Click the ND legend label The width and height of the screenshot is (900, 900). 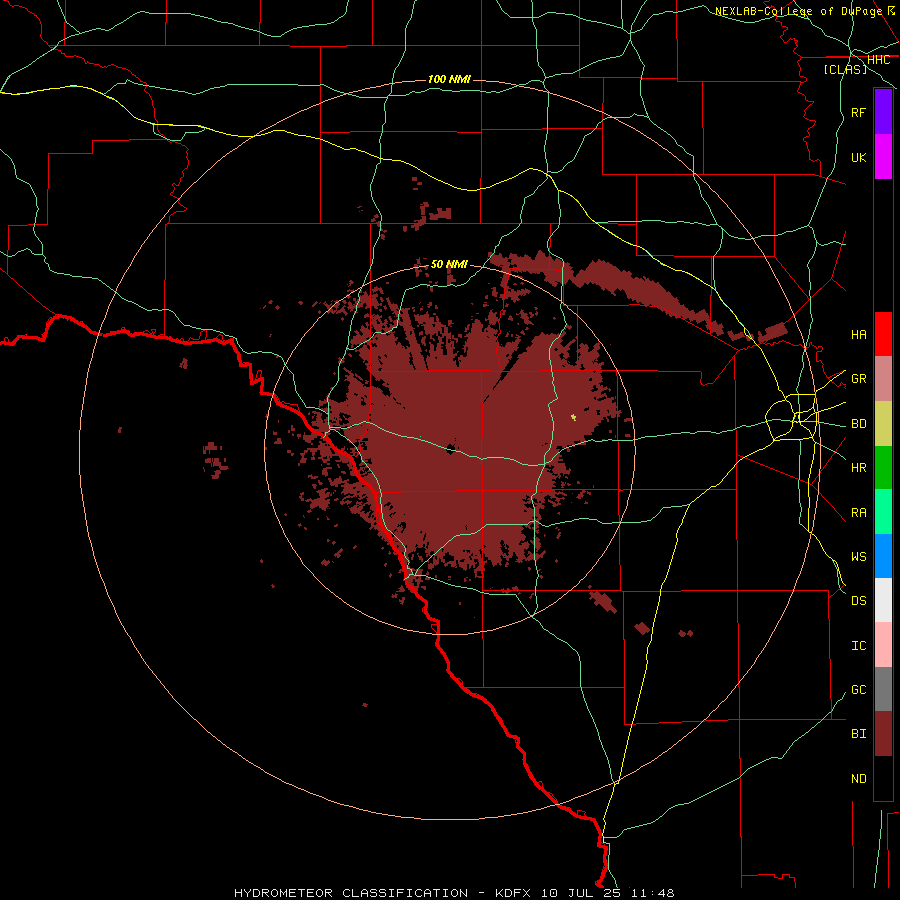click(x=858, y=779)
